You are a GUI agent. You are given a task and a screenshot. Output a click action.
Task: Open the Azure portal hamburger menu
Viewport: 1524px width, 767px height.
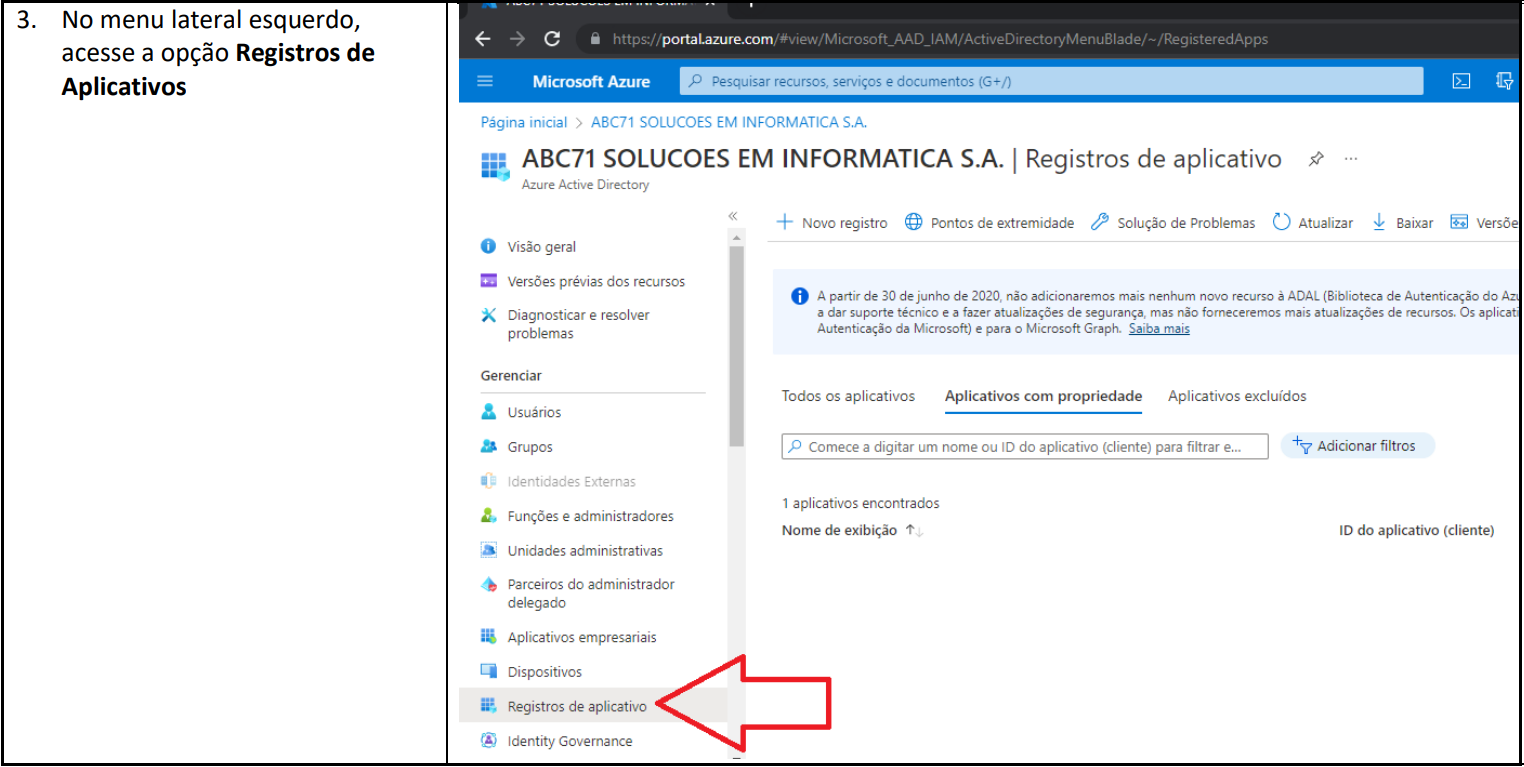point(485,82)
